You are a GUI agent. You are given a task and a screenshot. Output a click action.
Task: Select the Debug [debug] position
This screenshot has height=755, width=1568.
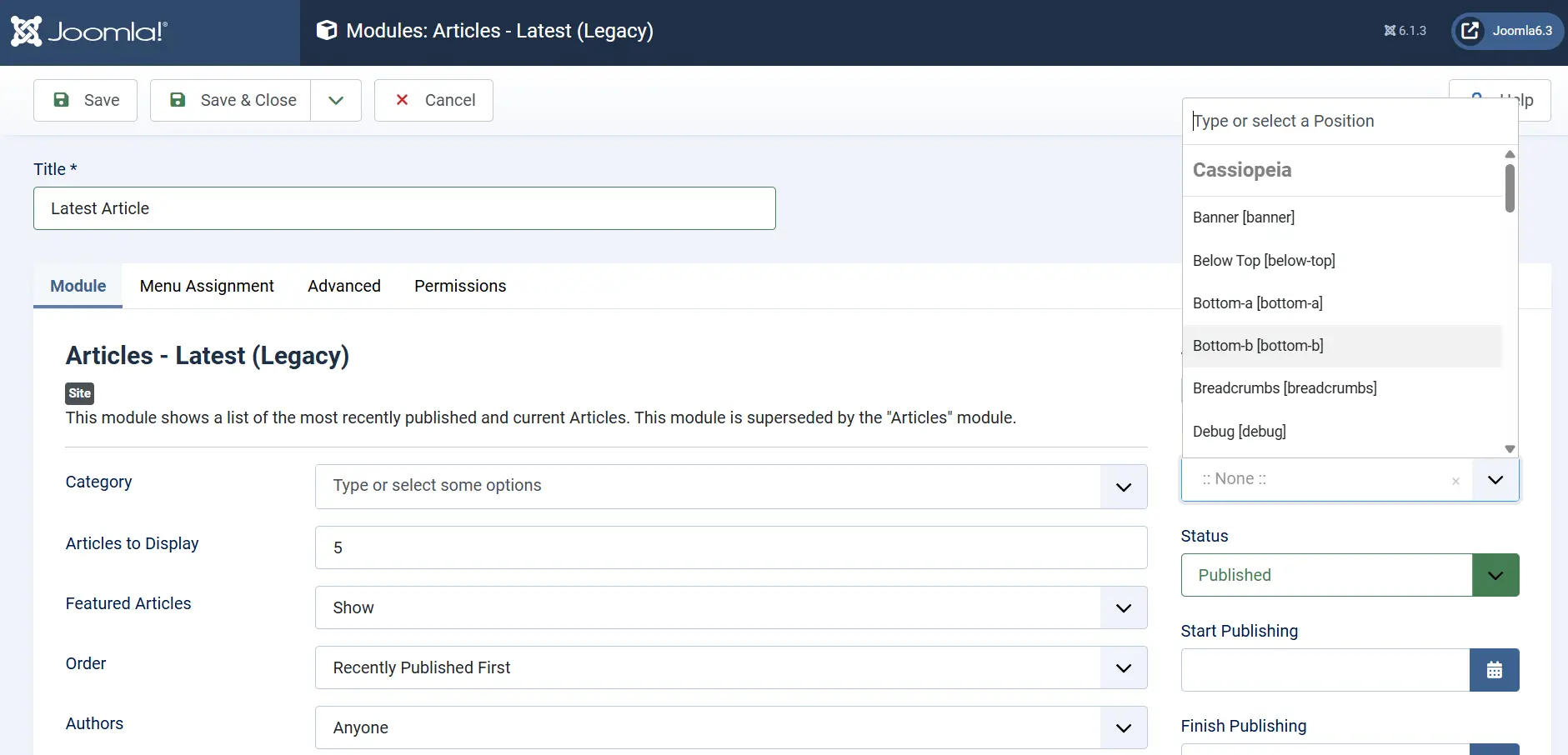[x=1342, y=432]
